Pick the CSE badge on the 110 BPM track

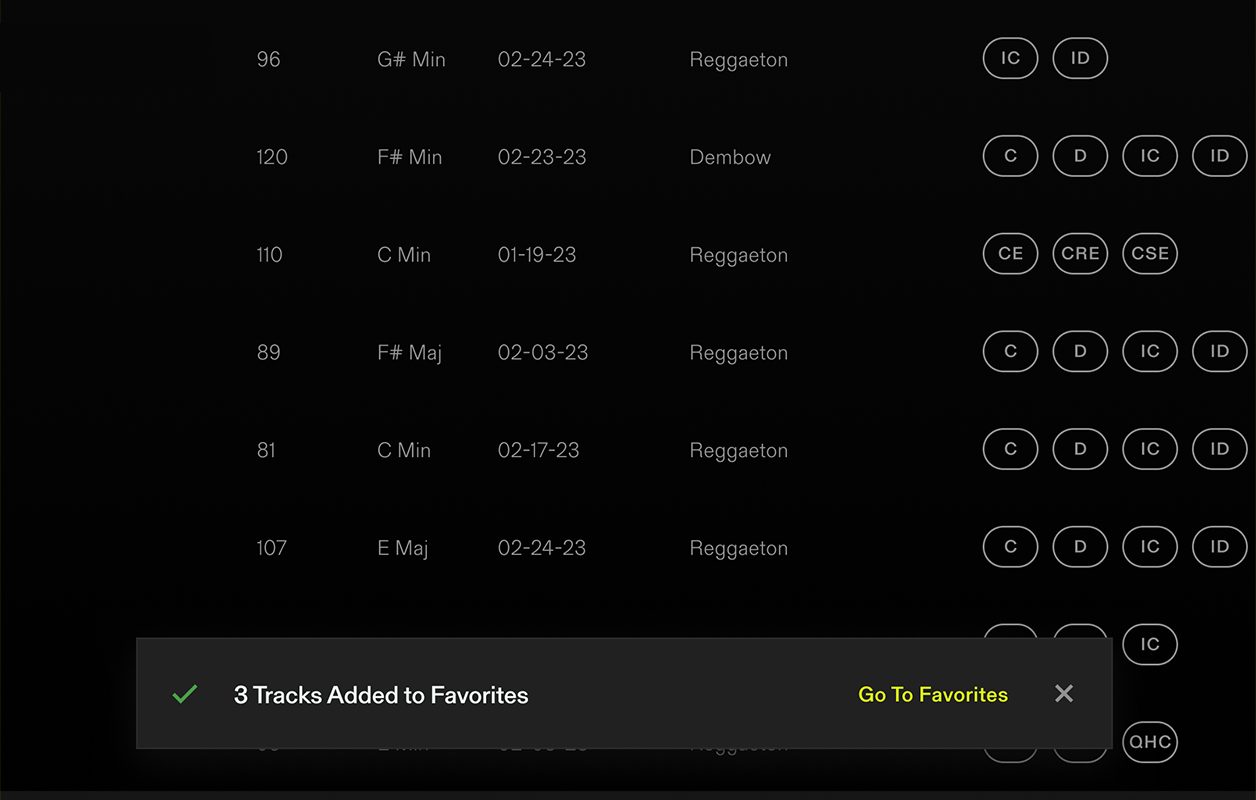(x=1150, y=254)
